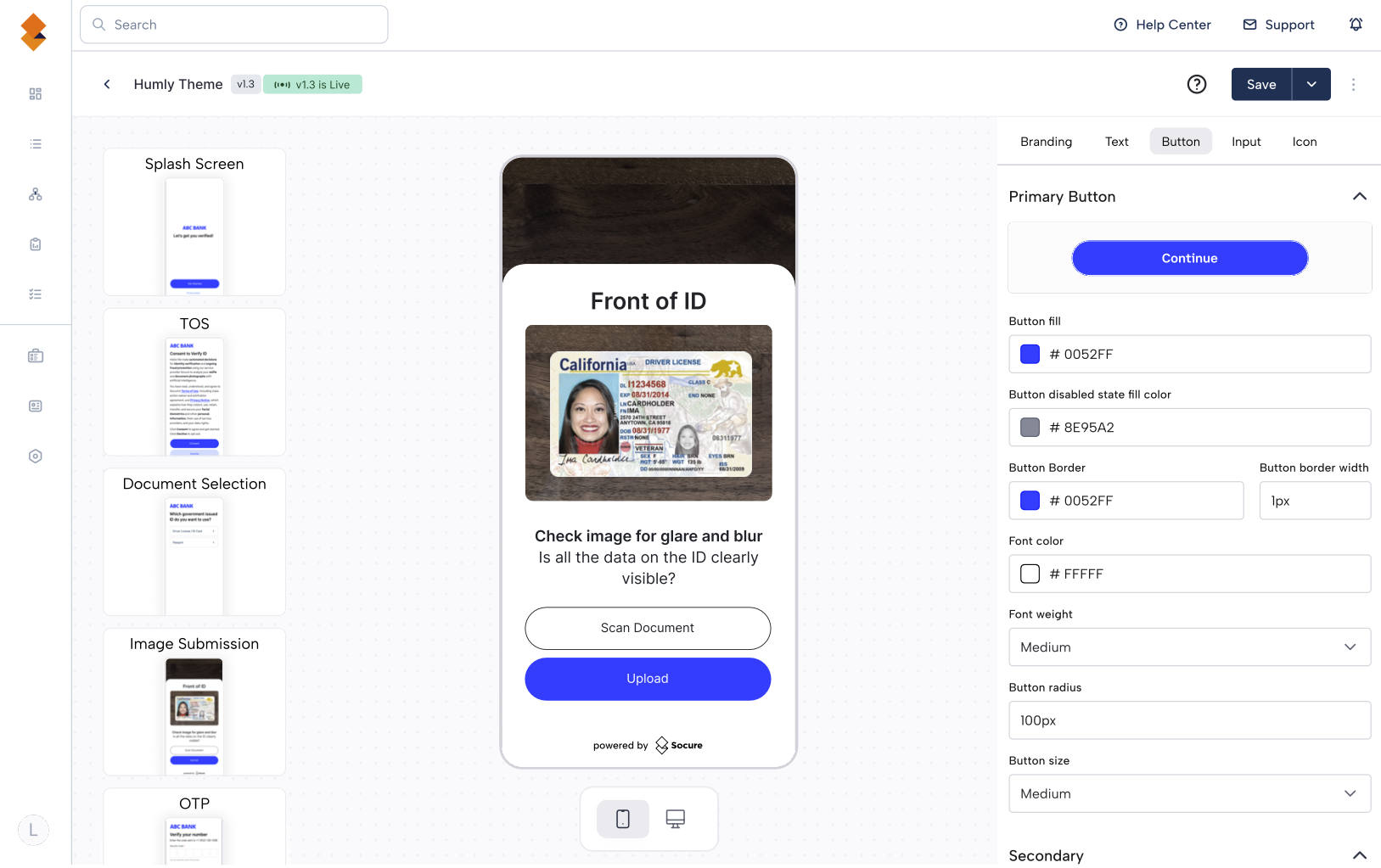Image resolution: width=1381 pixels, height=868 pixels.
Task: Switch to the Branding tab
Action: [1046, 142]
